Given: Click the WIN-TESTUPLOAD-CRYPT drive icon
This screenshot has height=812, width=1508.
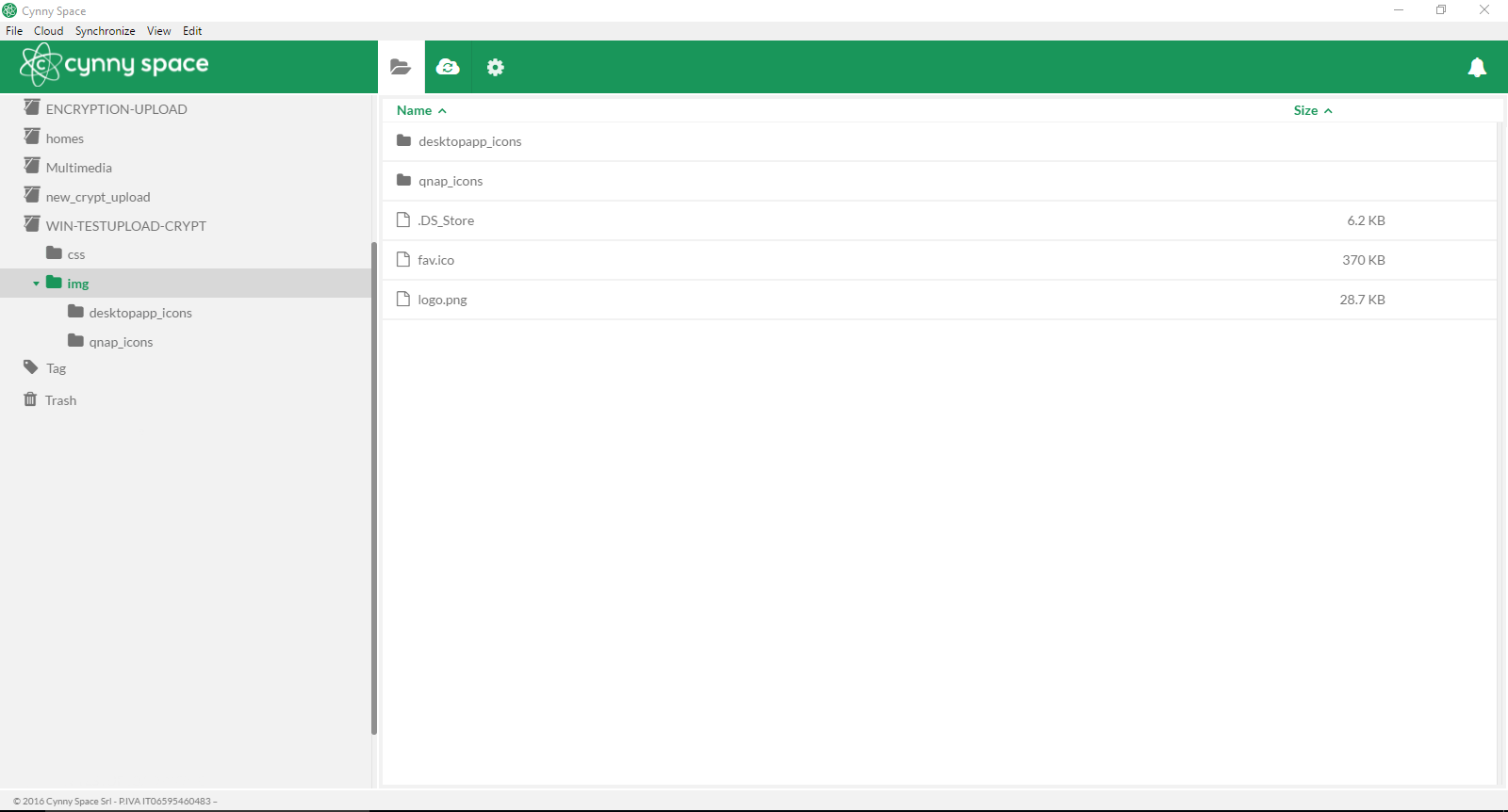Looking at the screenshot, I should click(32, 224).
